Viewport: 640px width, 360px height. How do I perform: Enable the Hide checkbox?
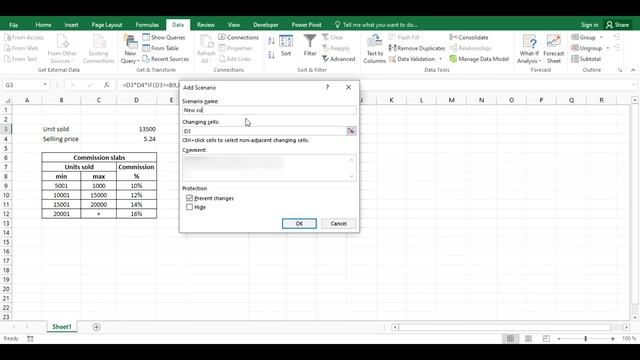[189, 207]
